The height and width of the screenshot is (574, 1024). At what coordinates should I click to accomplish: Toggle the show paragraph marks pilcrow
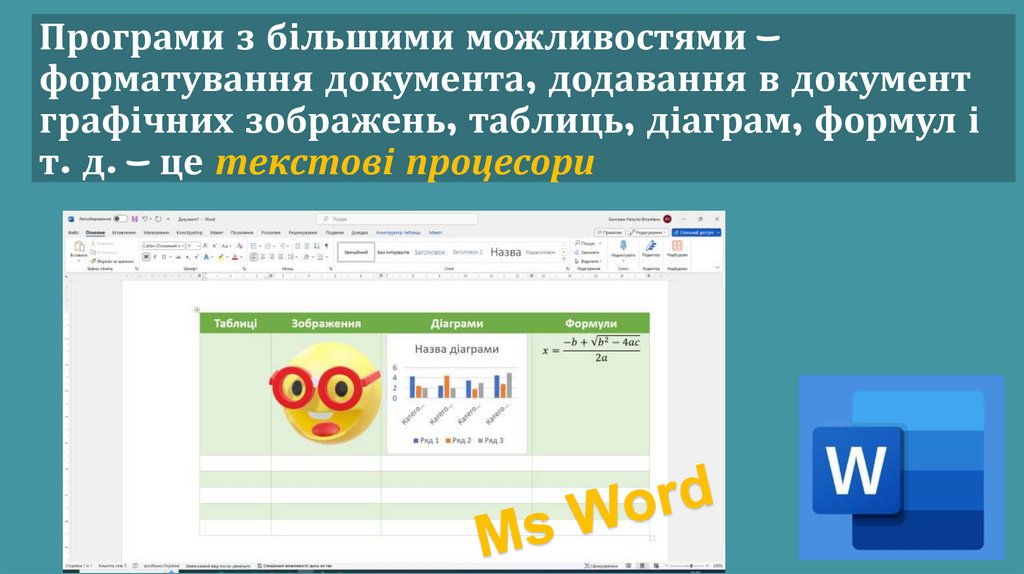point(327,246)
